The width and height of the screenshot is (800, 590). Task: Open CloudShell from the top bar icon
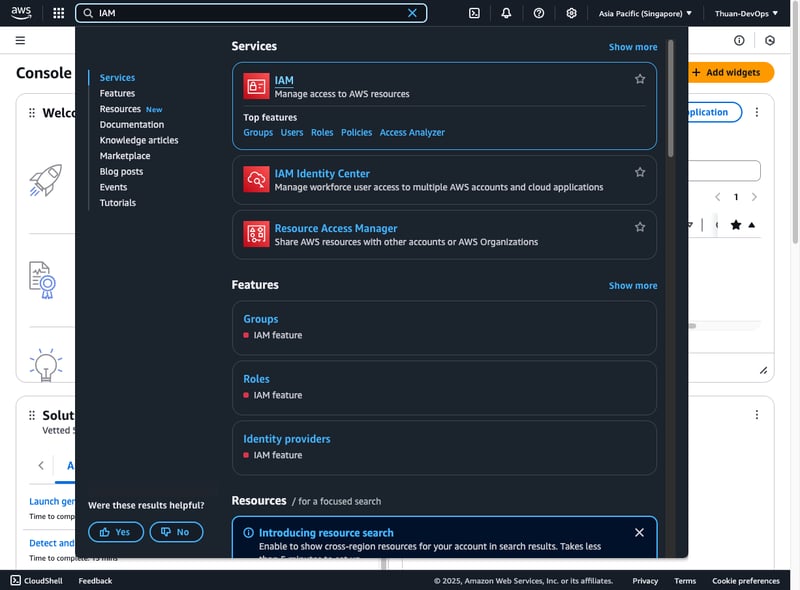coord(474,13)
